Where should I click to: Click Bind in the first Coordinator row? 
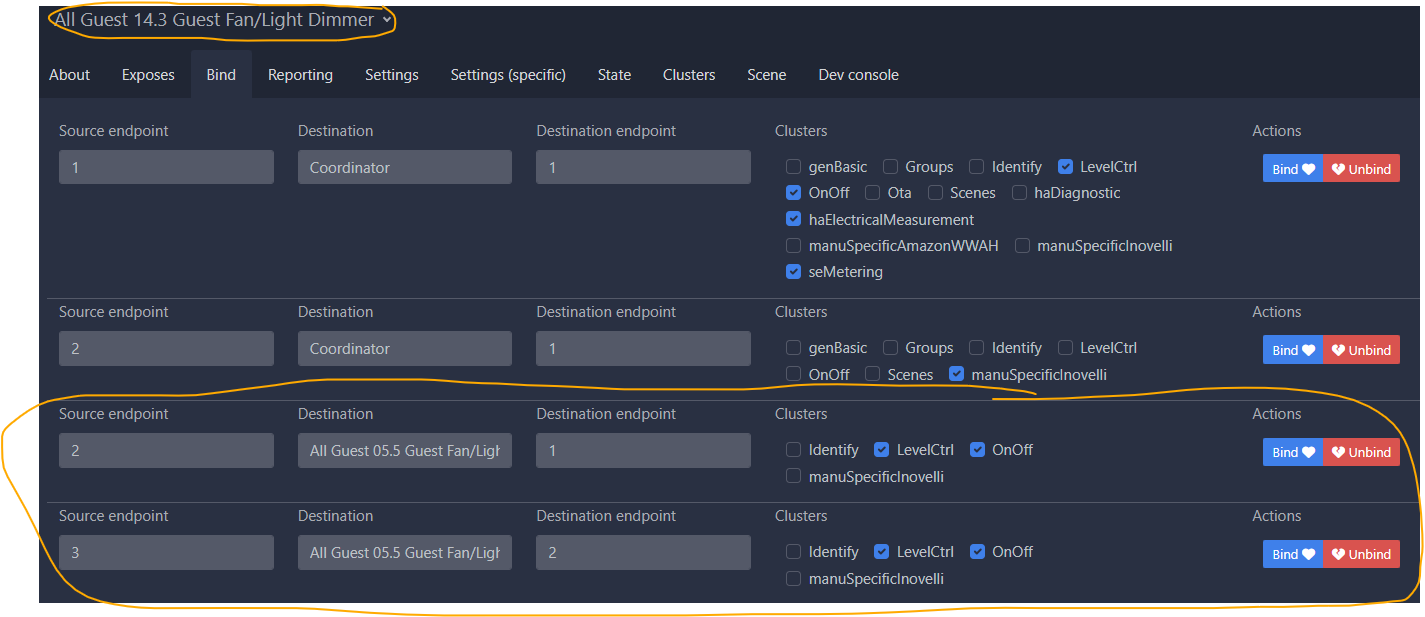pos(1293,169)
